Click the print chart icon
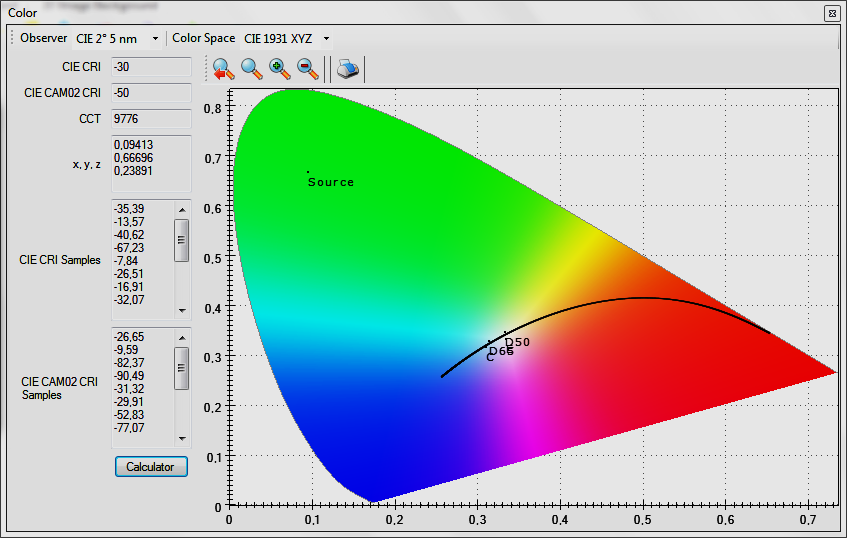The height and width of the screenshot is (538, 847). (x=346, y=69)
